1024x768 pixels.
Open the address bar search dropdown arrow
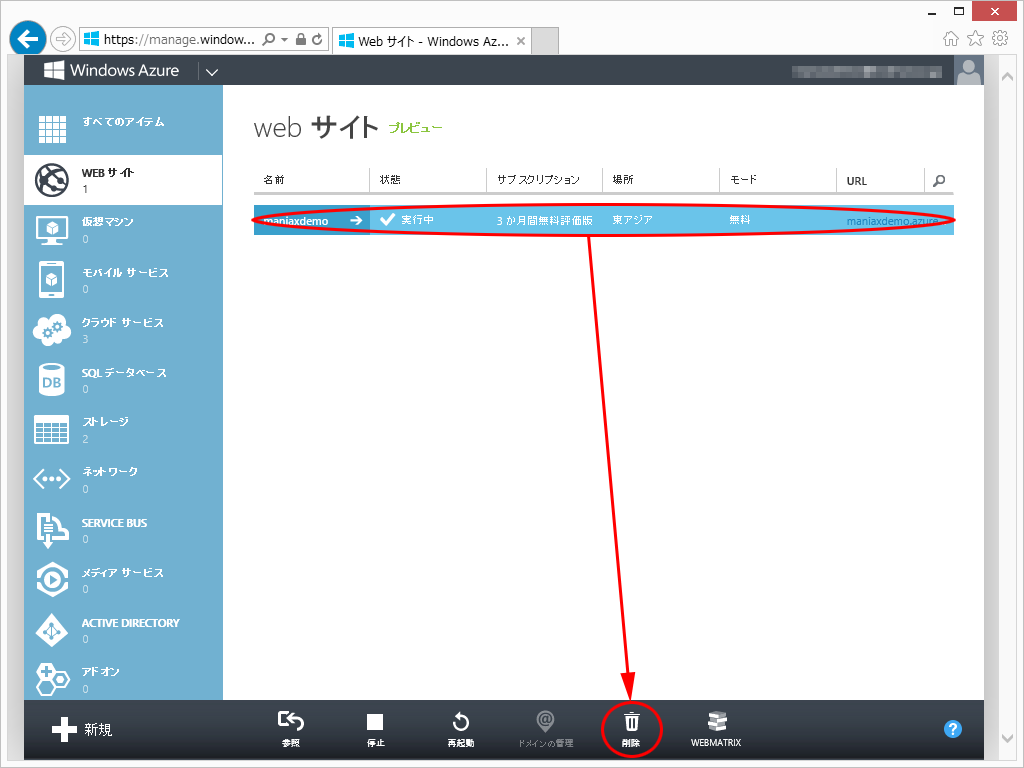[x=285, y=39]
